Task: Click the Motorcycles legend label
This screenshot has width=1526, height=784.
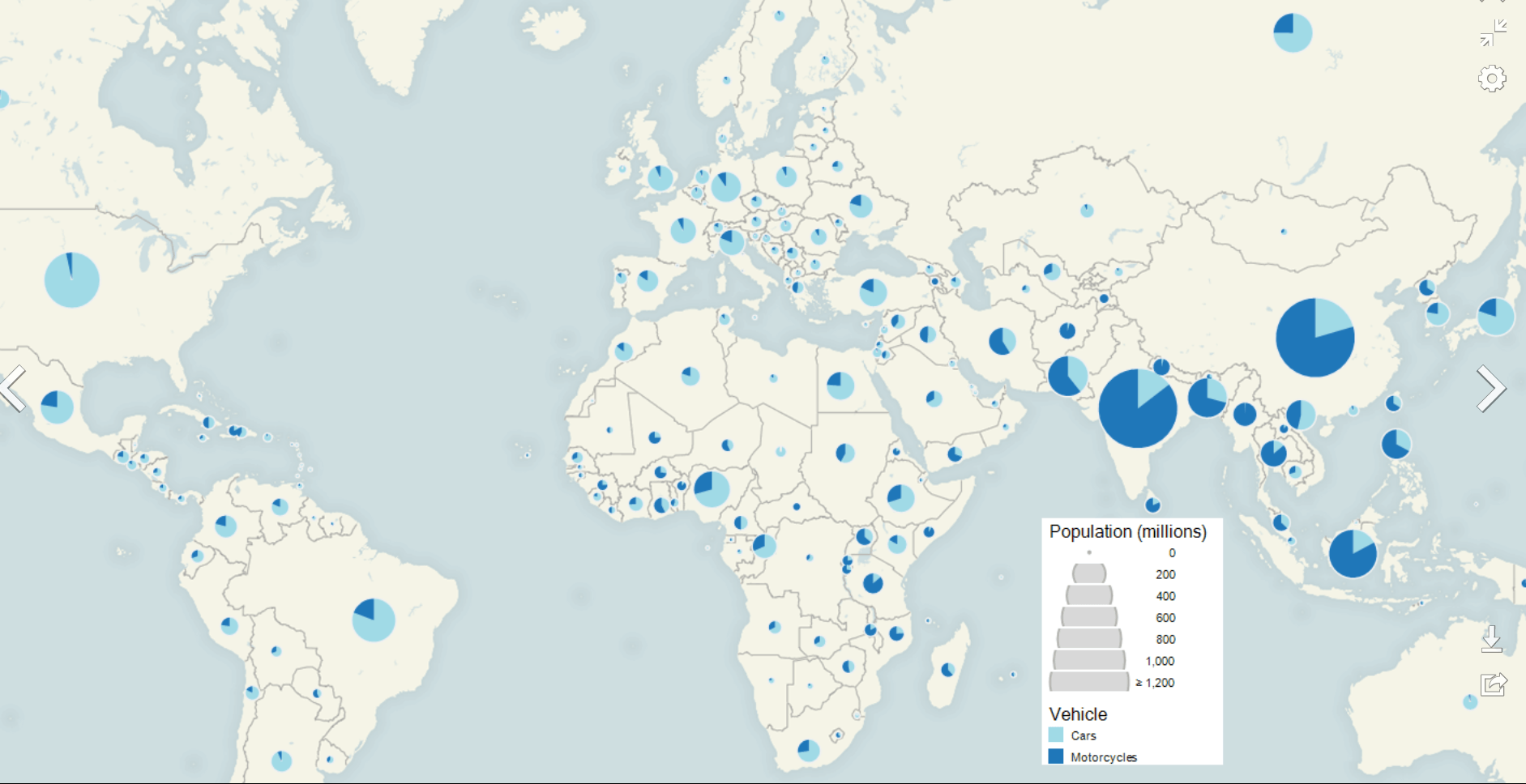Action: 1103,757
